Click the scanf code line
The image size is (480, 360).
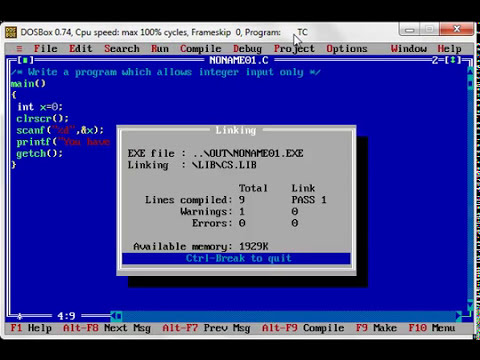pyautogui.click(x=60, y=130)
